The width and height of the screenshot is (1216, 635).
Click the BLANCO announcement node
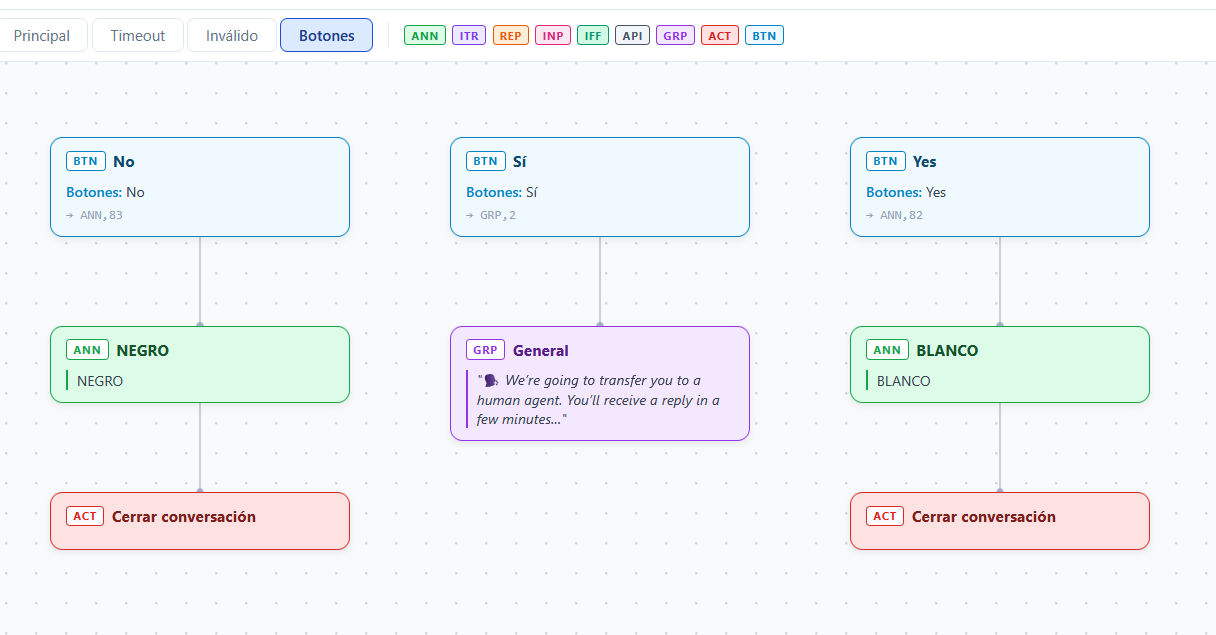coord(1000,364)
